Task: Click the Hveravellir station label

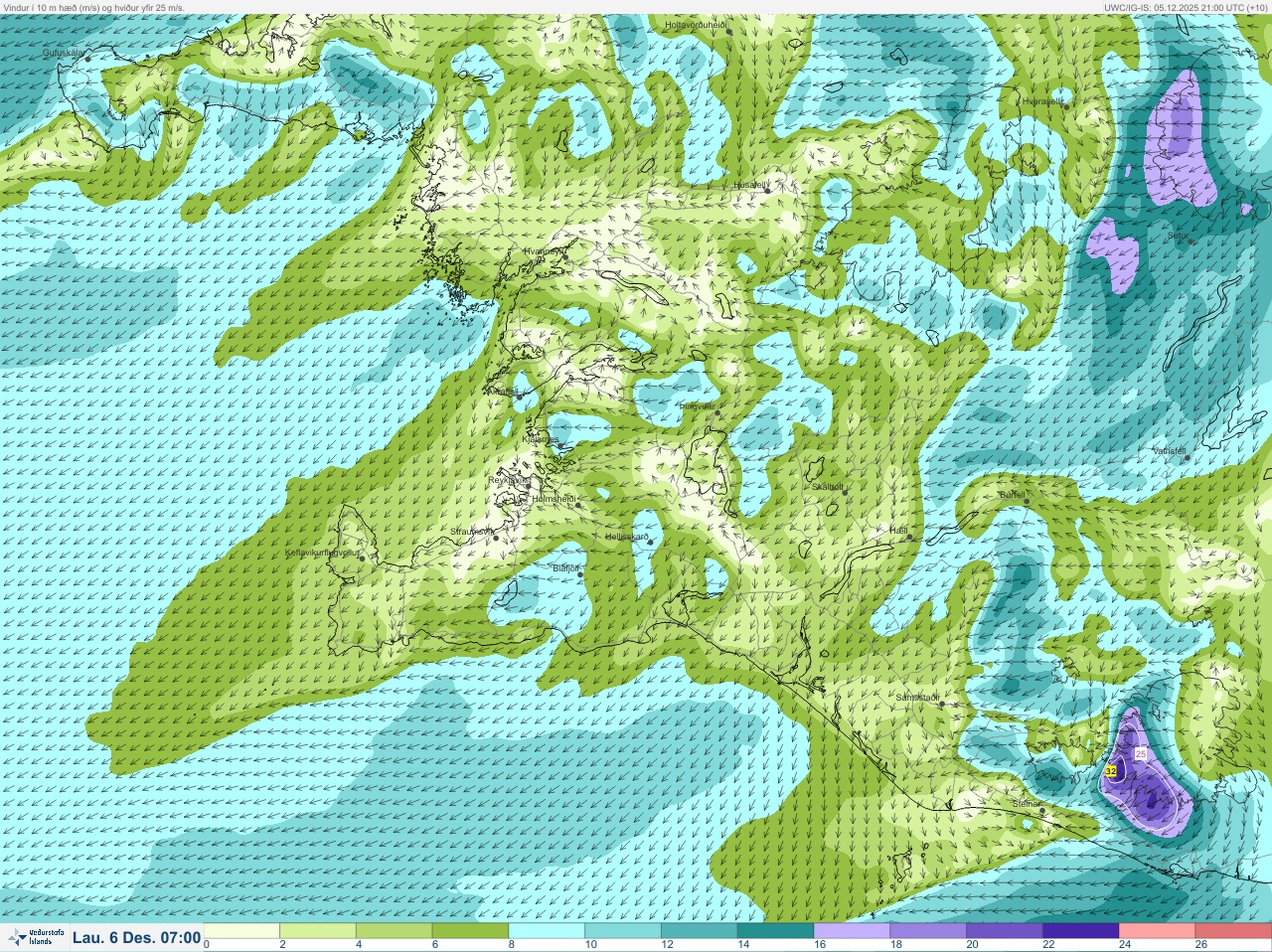Action: tap(1042, 100)
